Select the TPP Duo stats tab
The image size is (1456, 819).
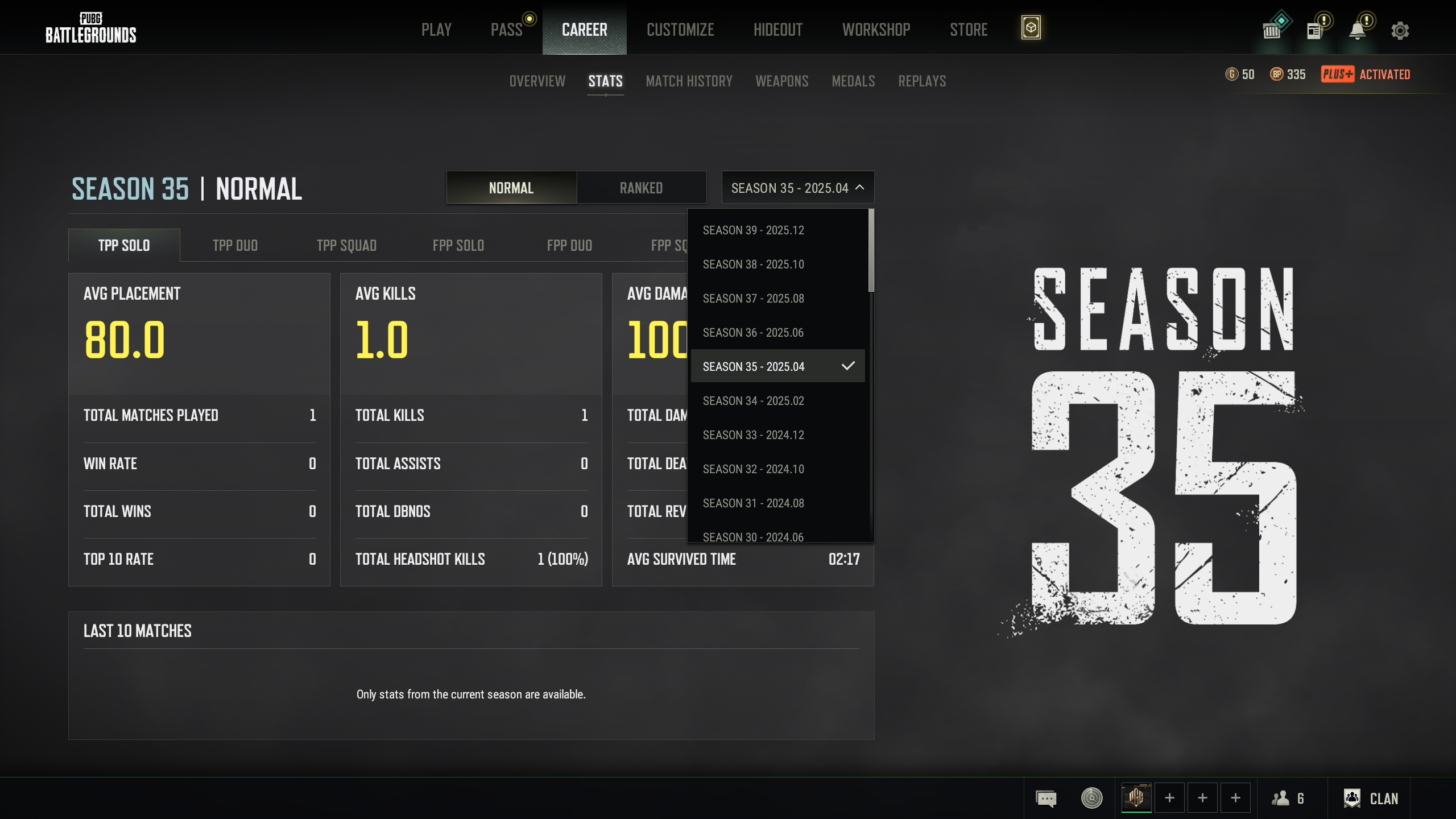click(x=235, y=246)
